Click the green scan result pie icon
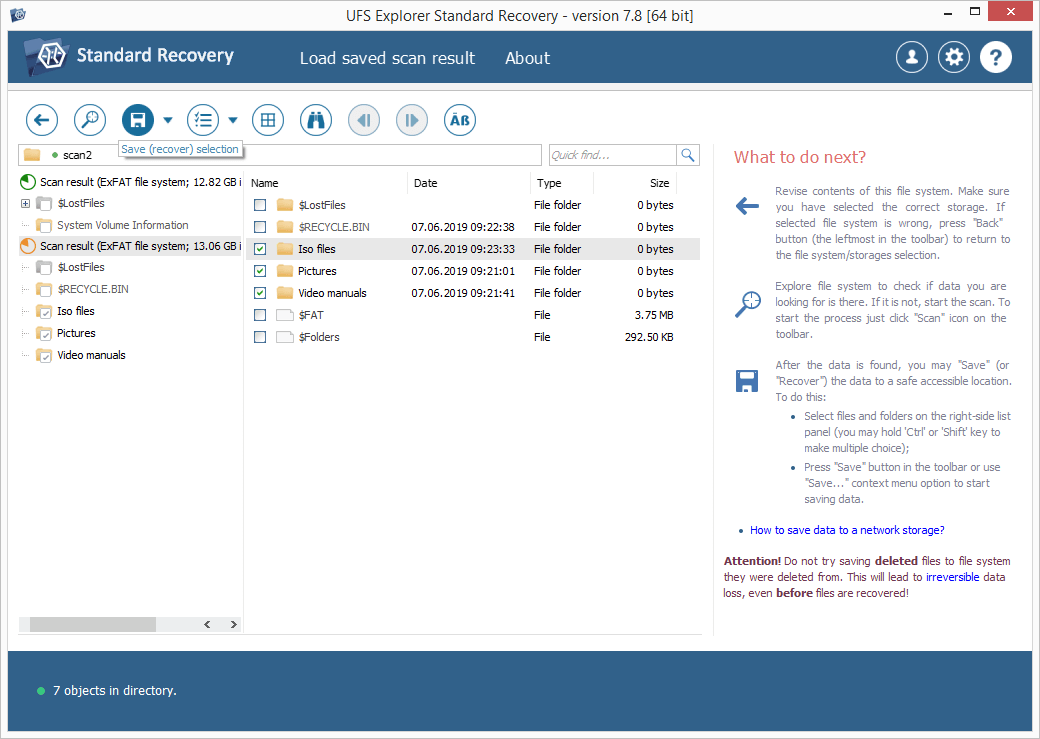 pos(28,182)
